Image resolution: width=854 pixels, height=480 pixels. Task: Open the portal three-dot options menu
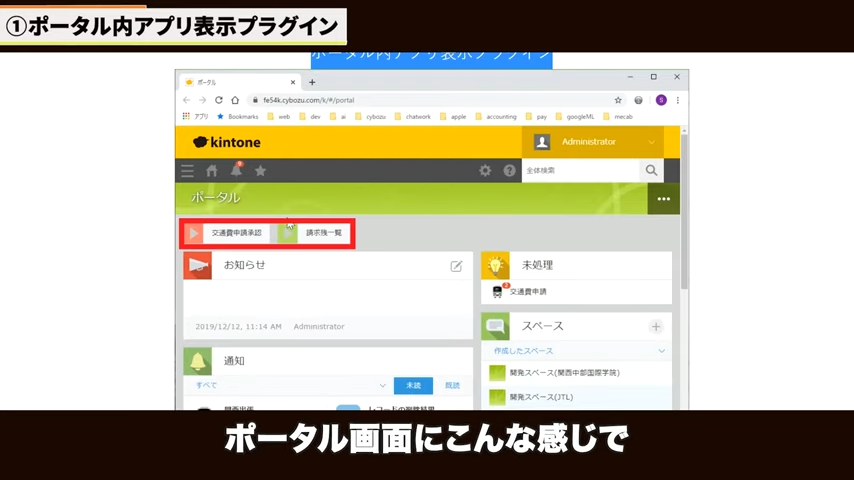(663, 199)
